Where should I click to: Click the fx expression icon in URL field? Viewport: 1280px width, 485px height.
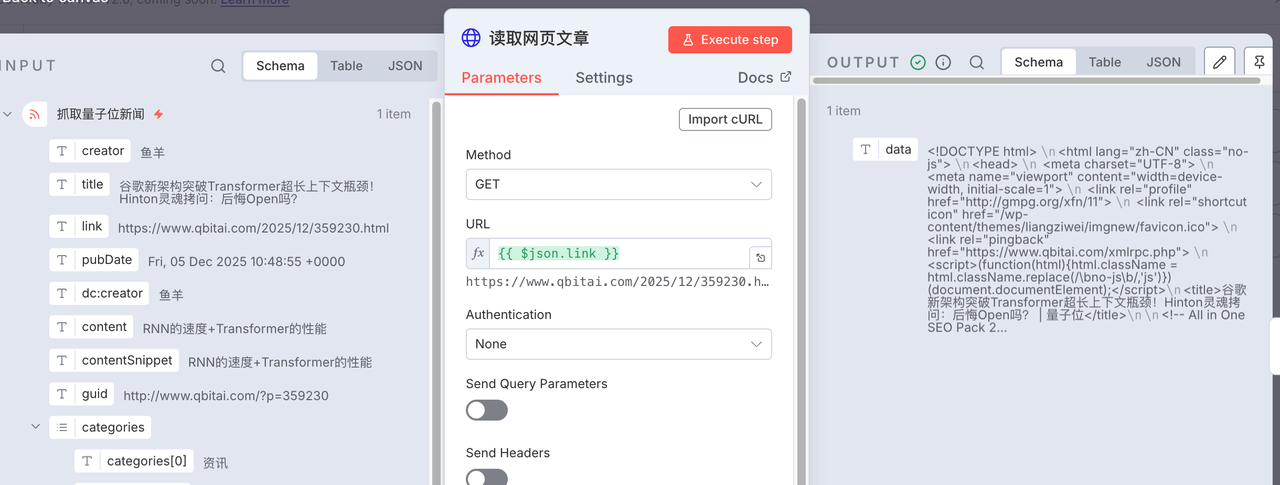coord(478,254)
